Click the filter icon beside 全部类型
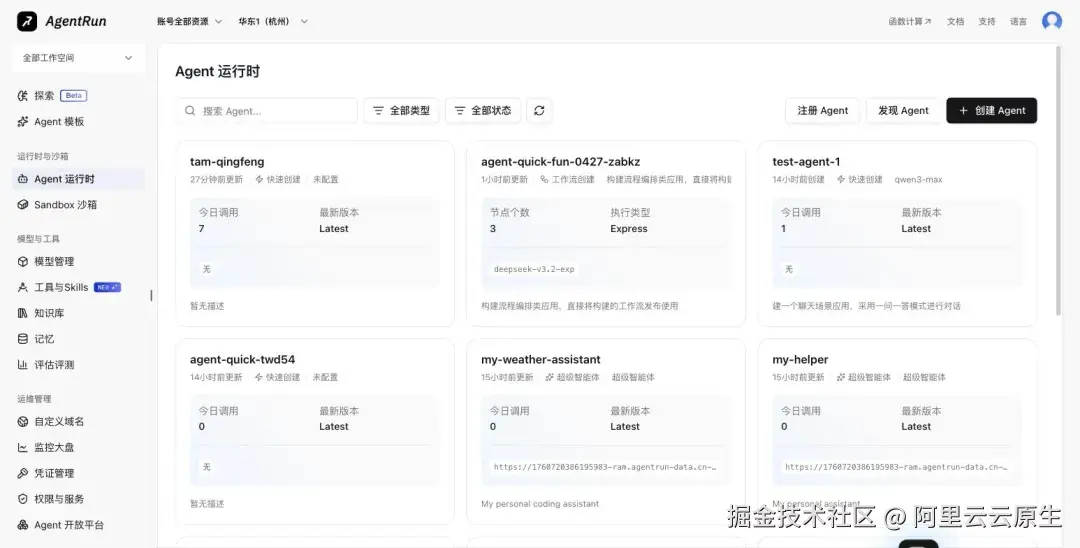This screenshot has width=1080, height=548. pos(378,110)
